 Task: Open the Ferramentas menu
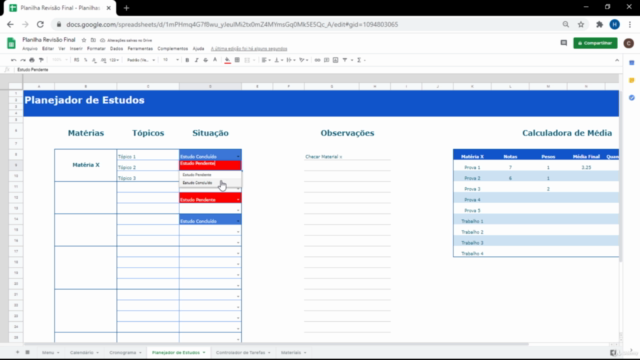pyautogui.click(x=140, y=49)
